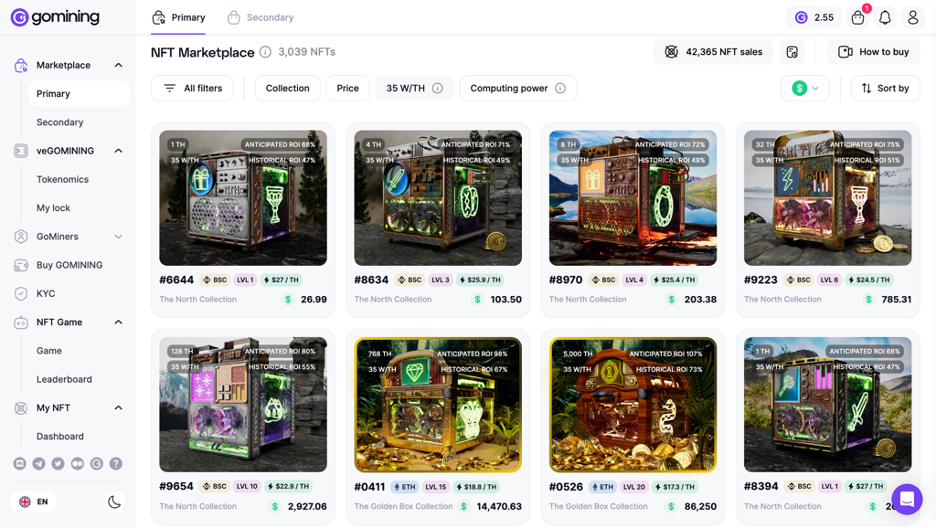
Task: Open Tokenomics in the sidebar
Action: click(x=62, y=179)
